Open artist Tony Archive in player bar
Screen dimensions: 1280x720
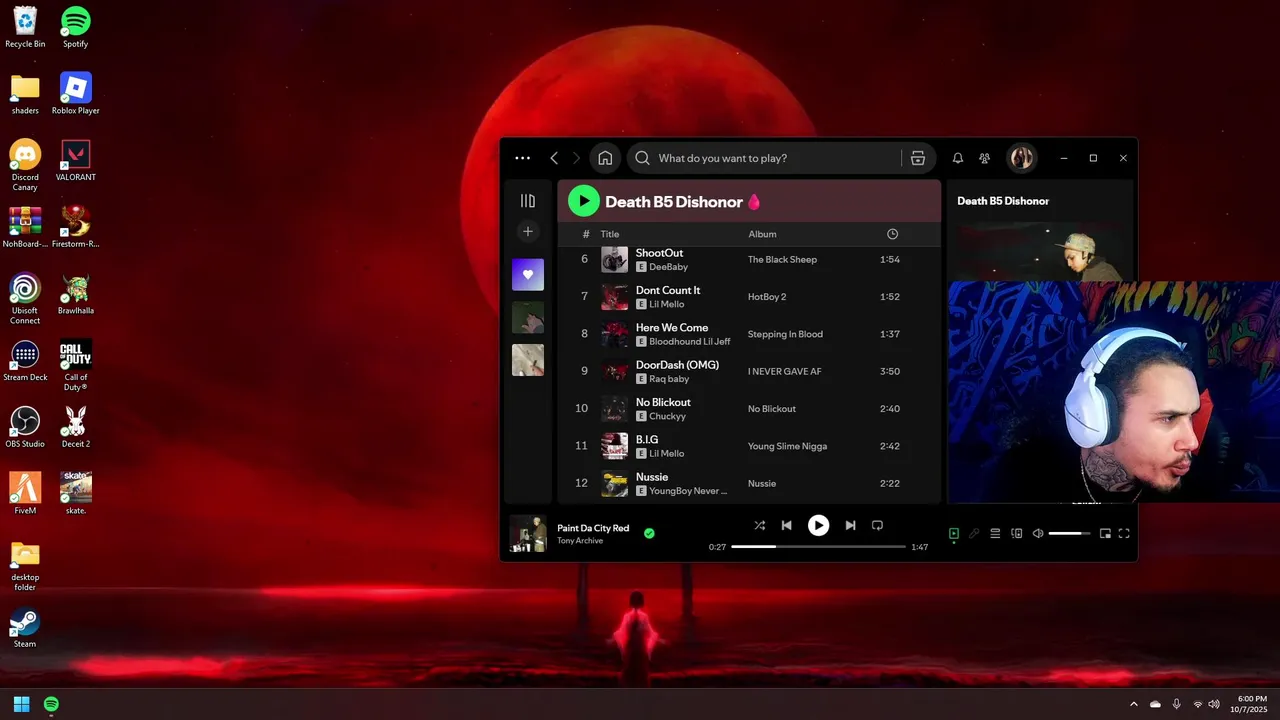(x=580, y=541)
